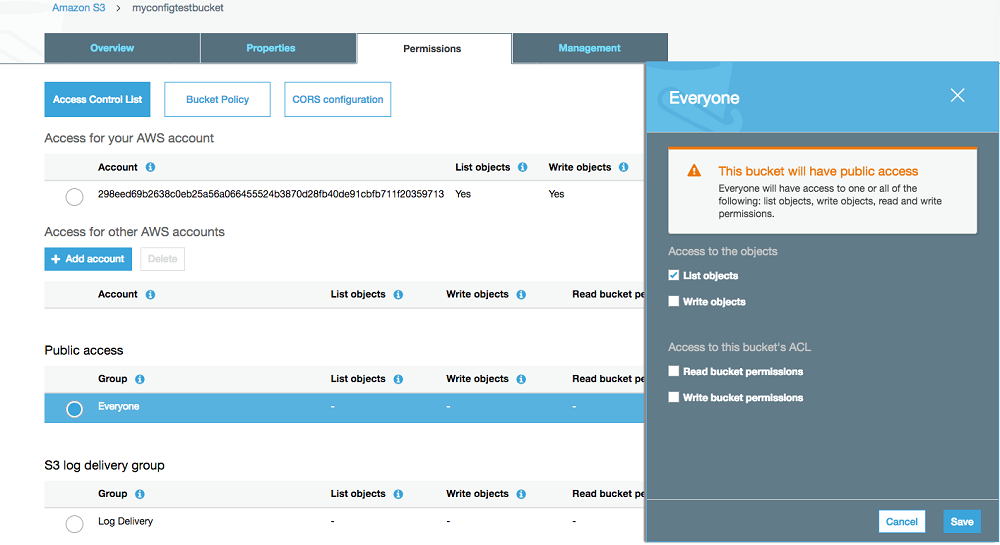
Task: Enable the Write objects checkbox
Action: coord(674,302)
